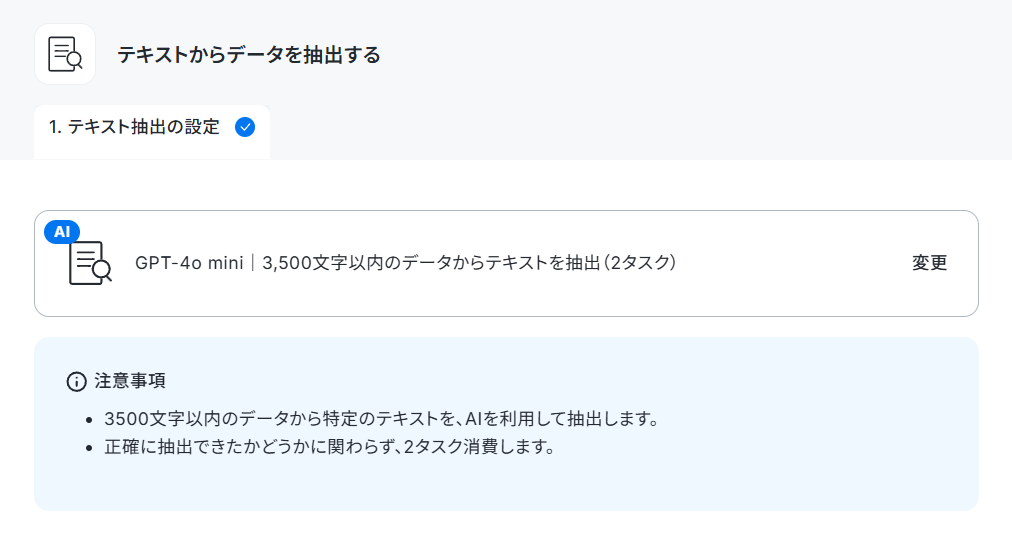Image resolution: width=1012 pixels, height=546 pixels.
Task: Click the document magnifier icon in the GPT-4o card
Action: [90, 263]
